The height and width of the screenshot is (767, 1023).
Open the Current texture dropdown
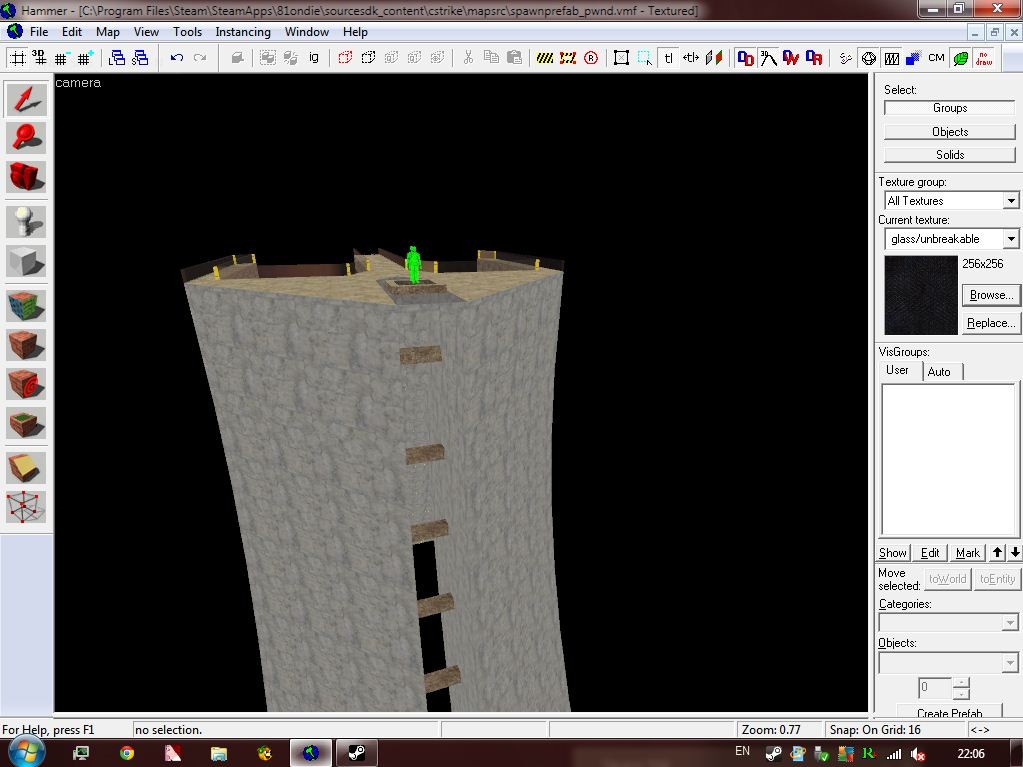(1011, 239)
